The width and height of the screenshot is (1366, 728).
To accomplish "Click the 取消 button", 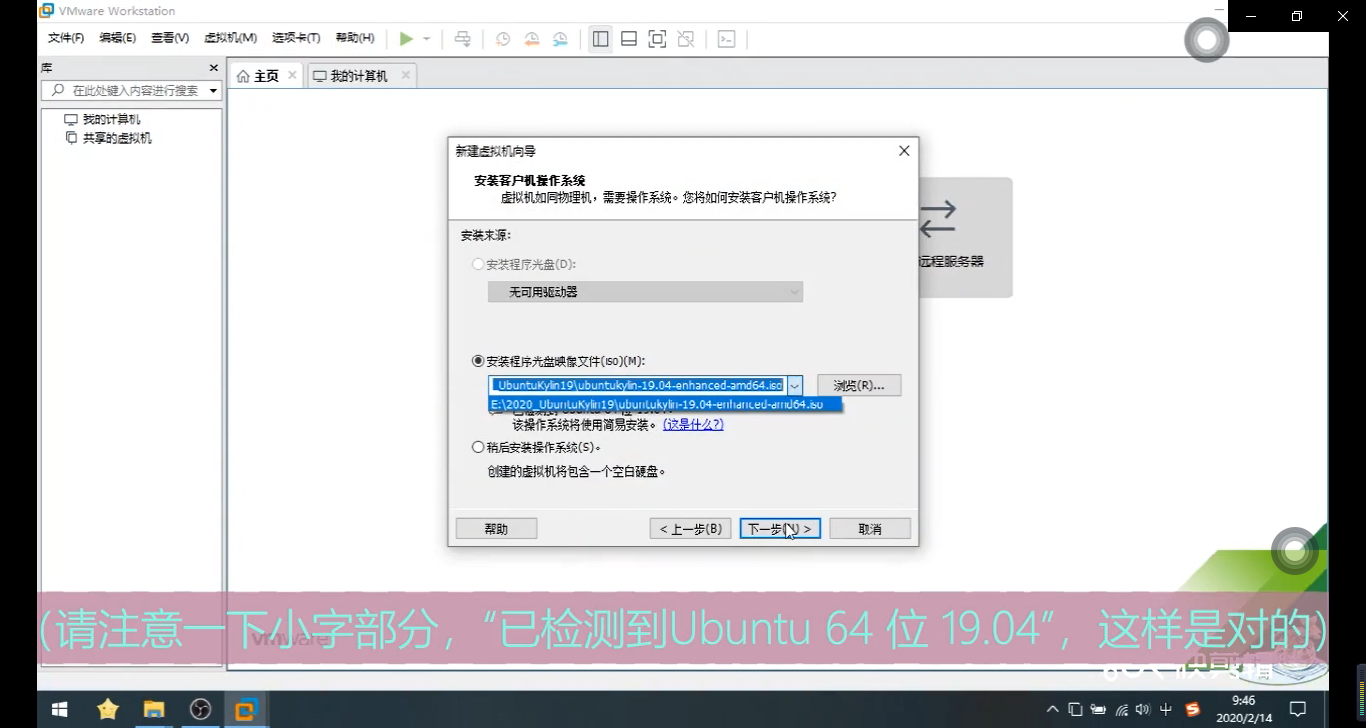I will point(870,529).
